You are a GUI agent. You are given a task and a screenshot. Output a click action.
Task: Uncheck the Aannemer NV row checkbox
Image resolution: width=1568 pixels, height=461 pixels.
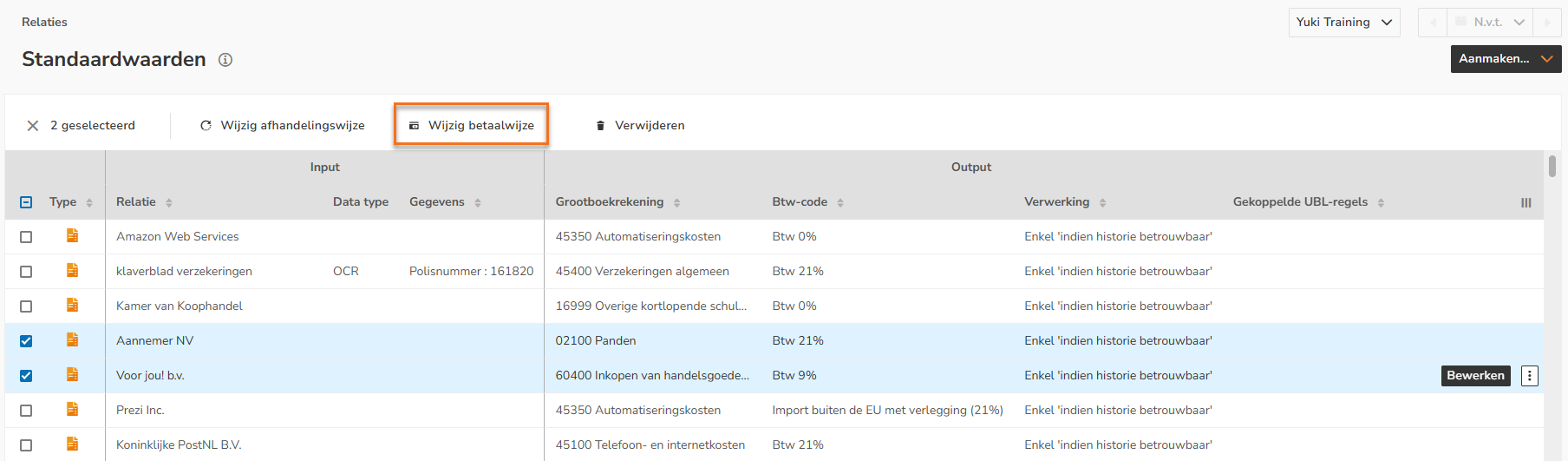(x=26, y=341)
